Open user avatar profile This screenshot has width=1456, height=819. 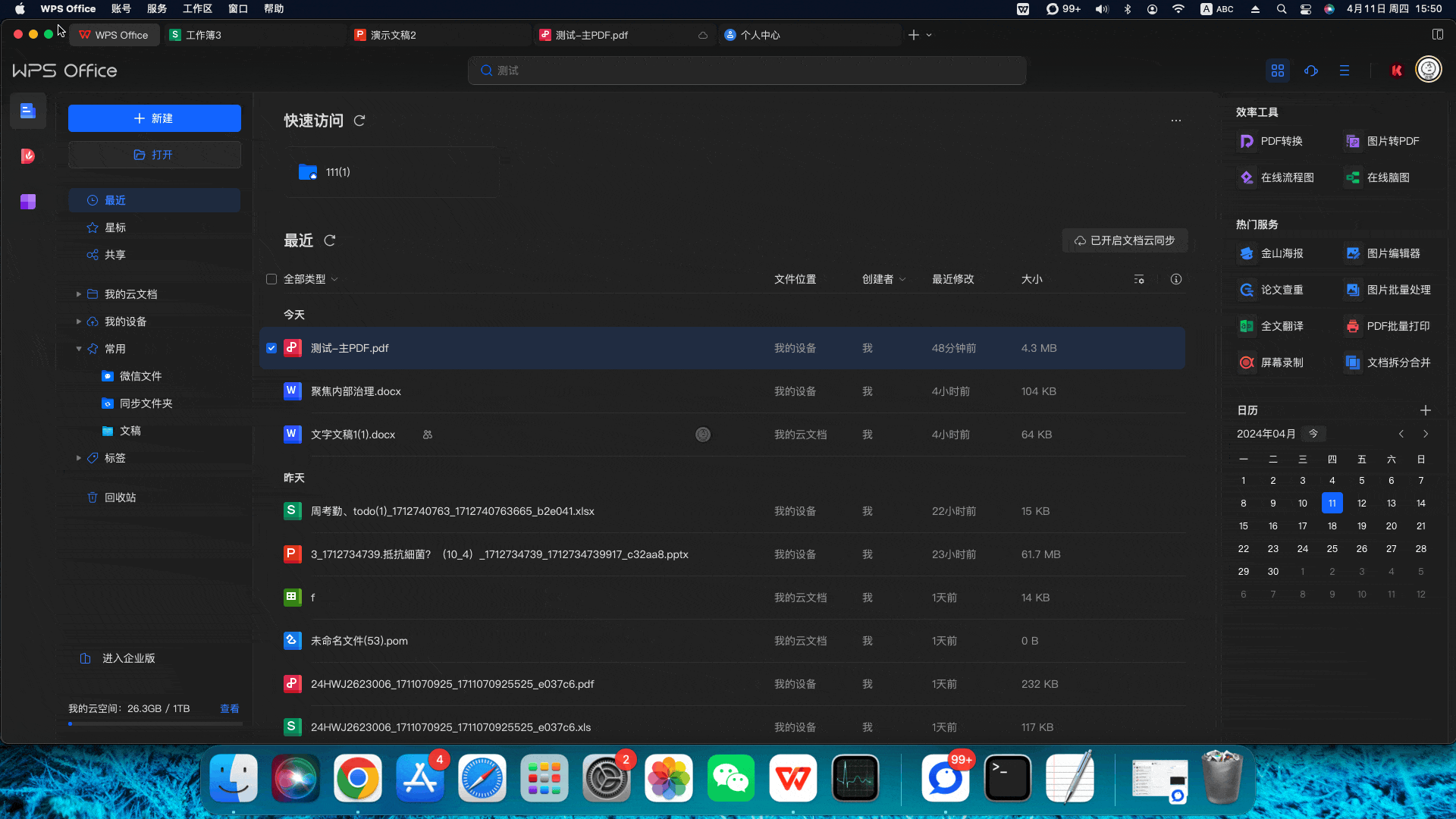(x=1429, y=70)
